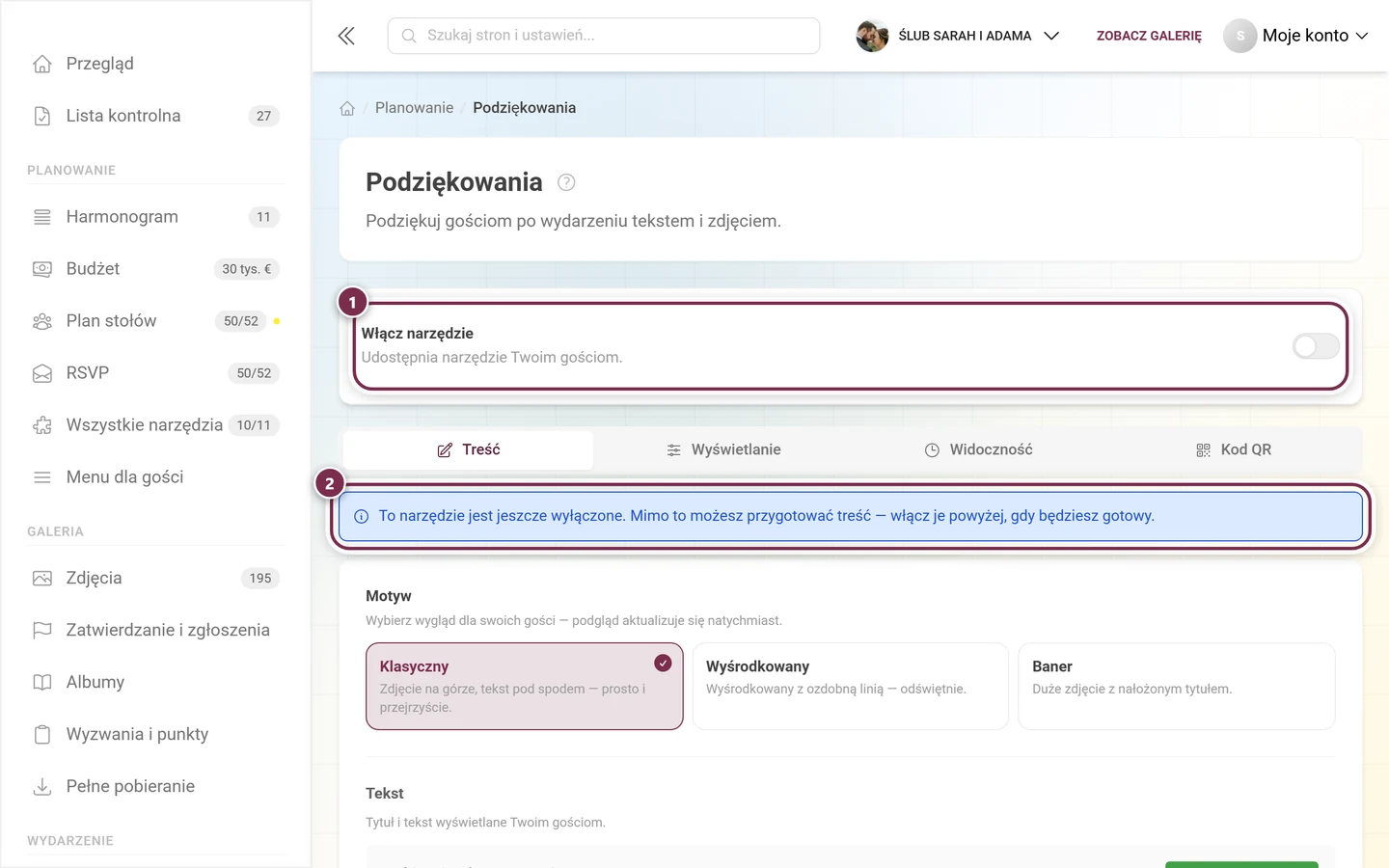Open help icon beside Podziękowania heading
The width and height of the screenshot is (1389, 868).
click(x=566, y=182)
